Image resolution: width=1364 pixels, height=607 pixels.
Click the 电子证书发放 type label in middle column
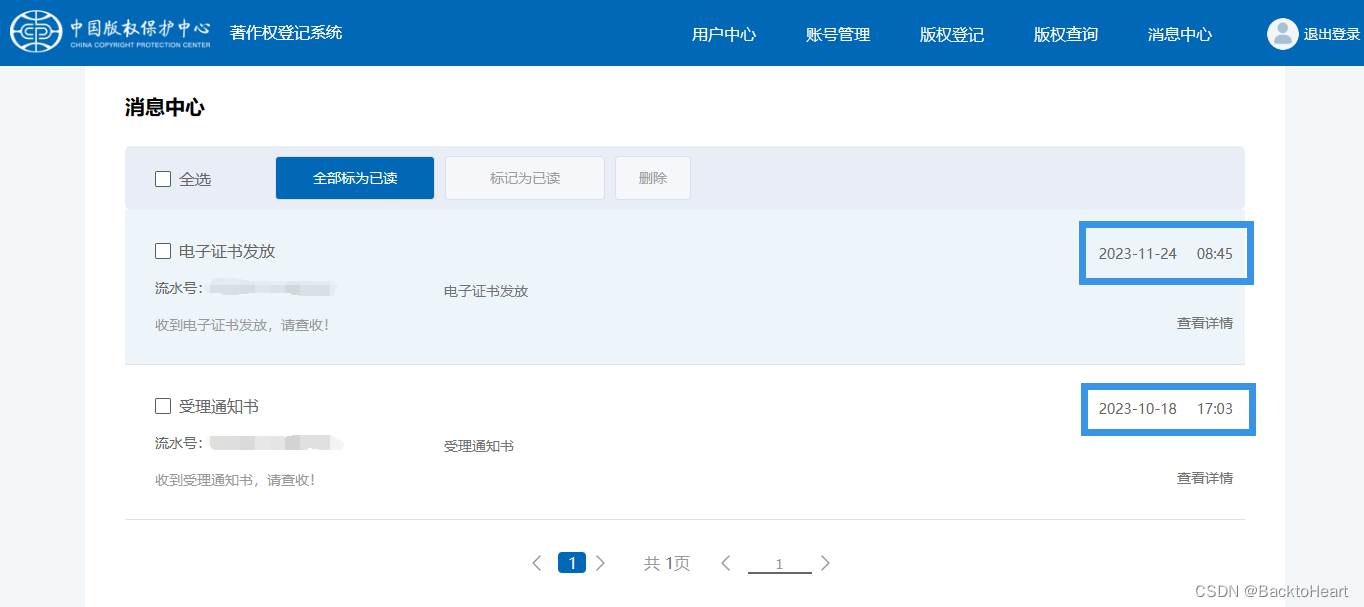(x=486, y=291)
